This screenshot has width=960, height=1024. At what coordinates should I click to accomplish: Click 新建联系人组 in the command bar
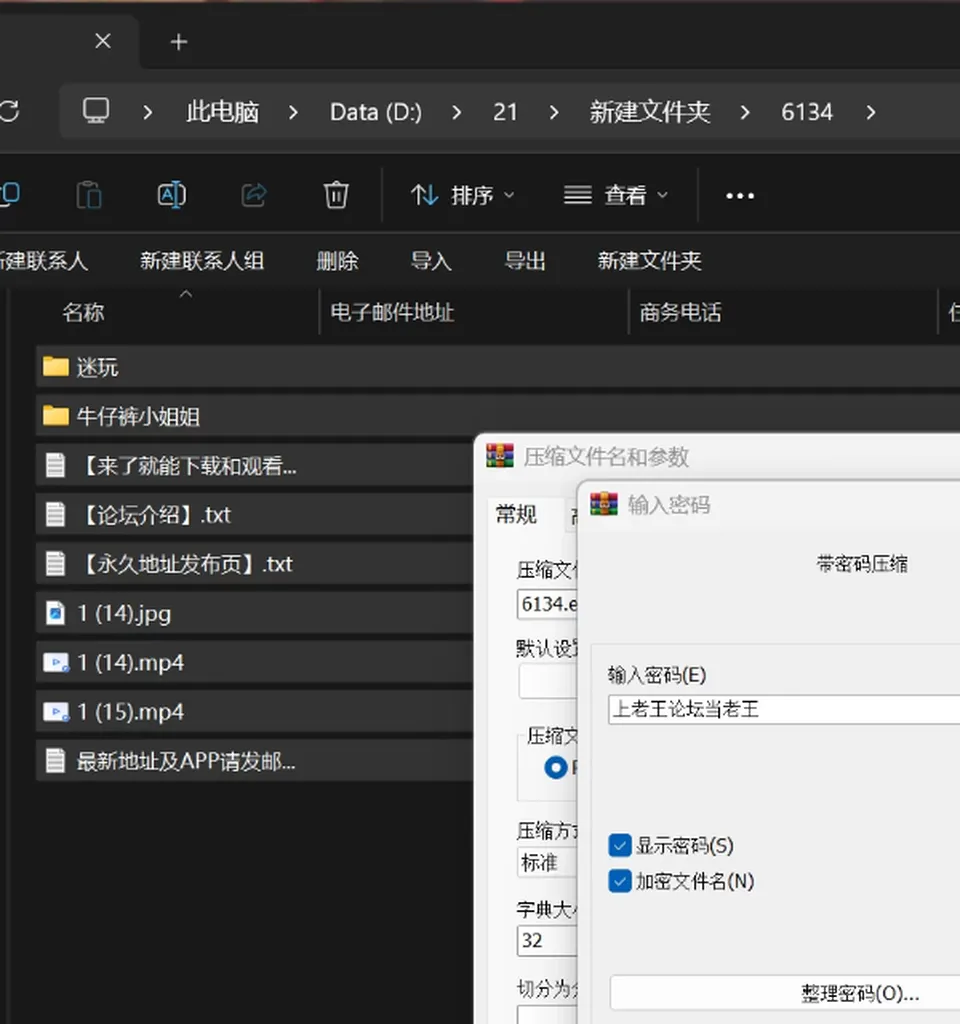pos(202,261)
